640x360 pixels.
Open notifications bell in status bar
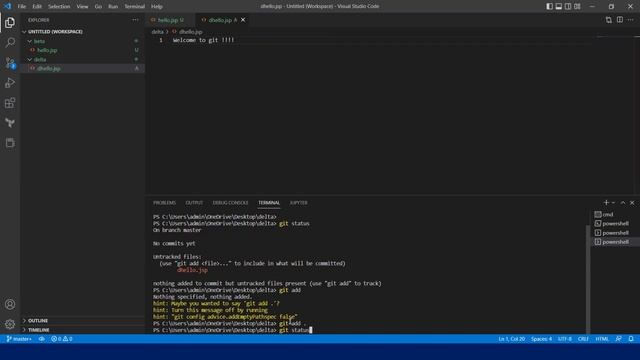pos(631,339)
